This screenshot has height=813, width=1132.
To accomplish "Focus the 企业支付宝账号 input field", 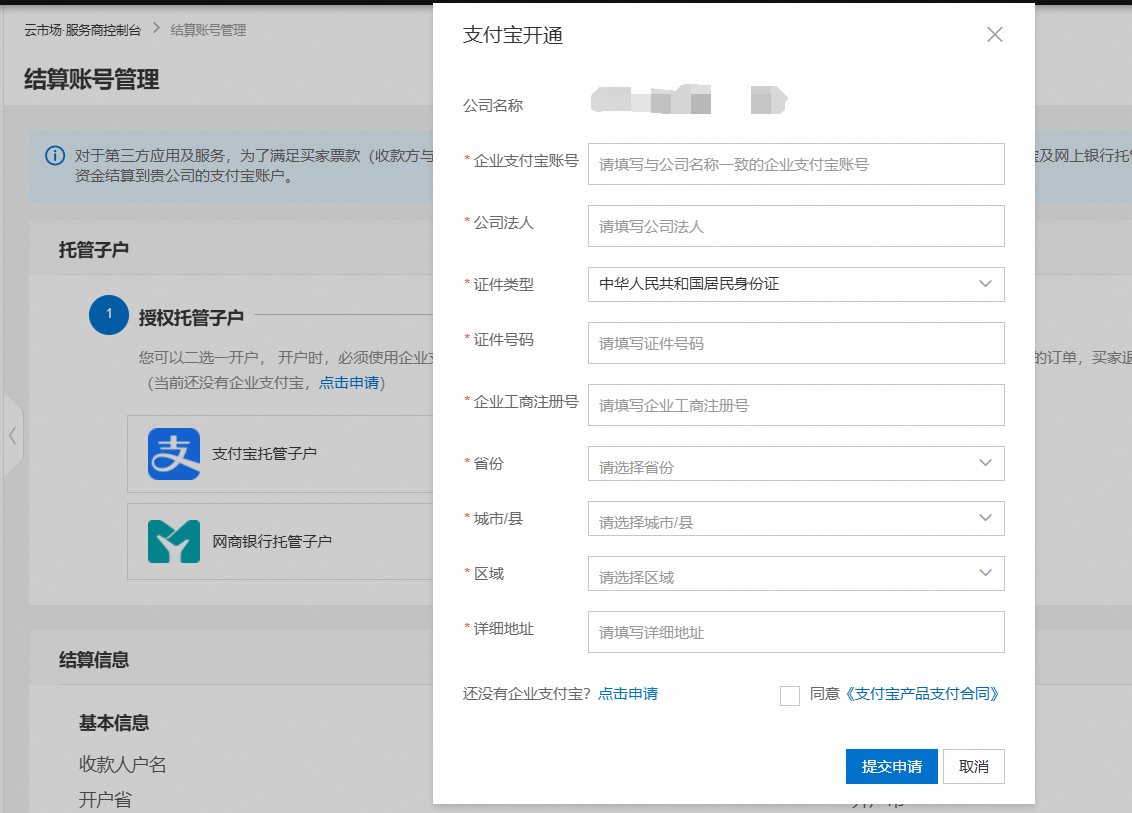I will tap(796, 164).
